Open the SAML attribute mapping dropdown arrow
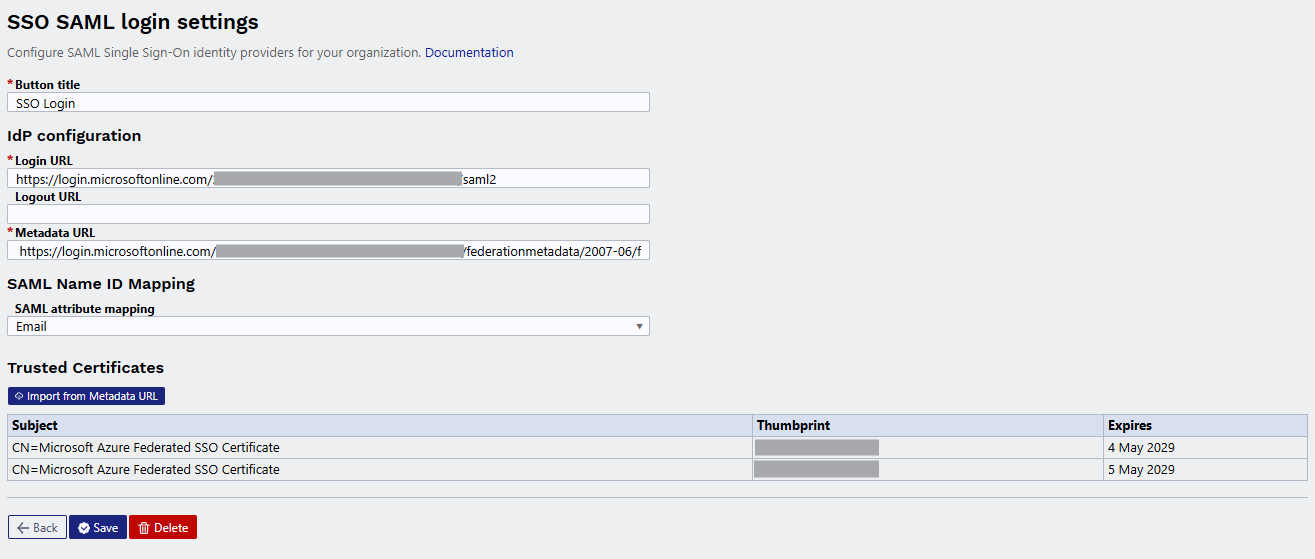 639,326
